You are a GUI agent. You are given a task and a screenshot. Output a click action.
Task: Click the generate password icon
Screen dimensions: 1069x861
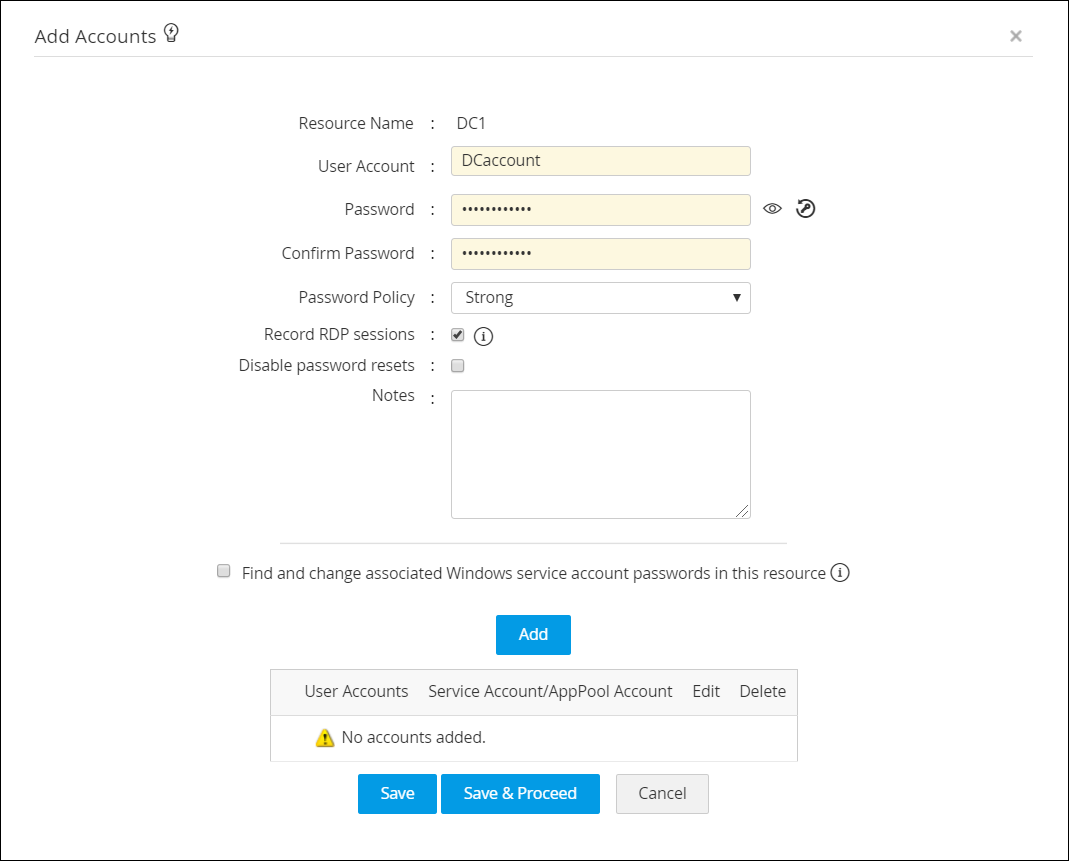click(x=806, y=209)
